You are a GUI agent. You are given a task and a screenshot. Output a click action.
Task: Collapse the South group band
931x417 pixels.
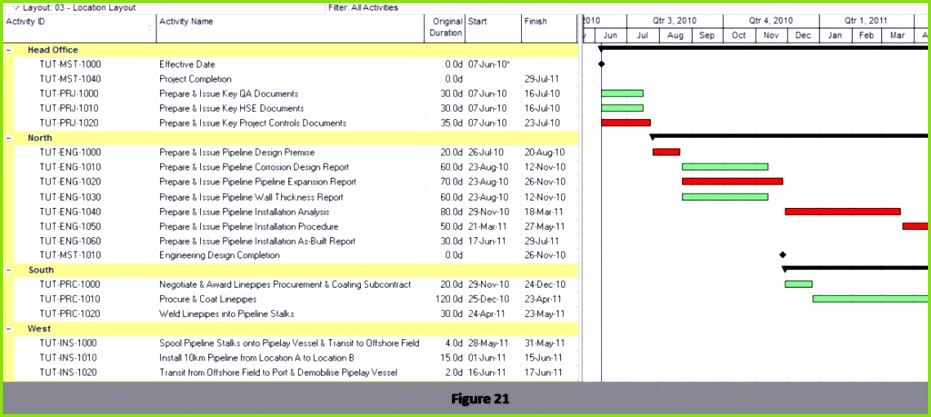(8, 270)
